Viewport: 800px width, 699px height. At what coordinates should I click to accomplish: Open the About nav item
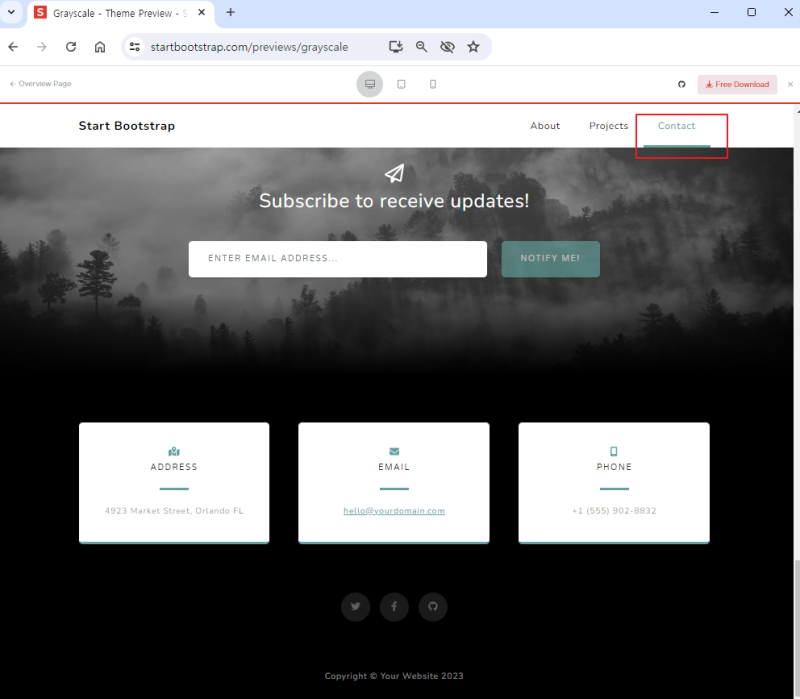click(x=545, y=126)
